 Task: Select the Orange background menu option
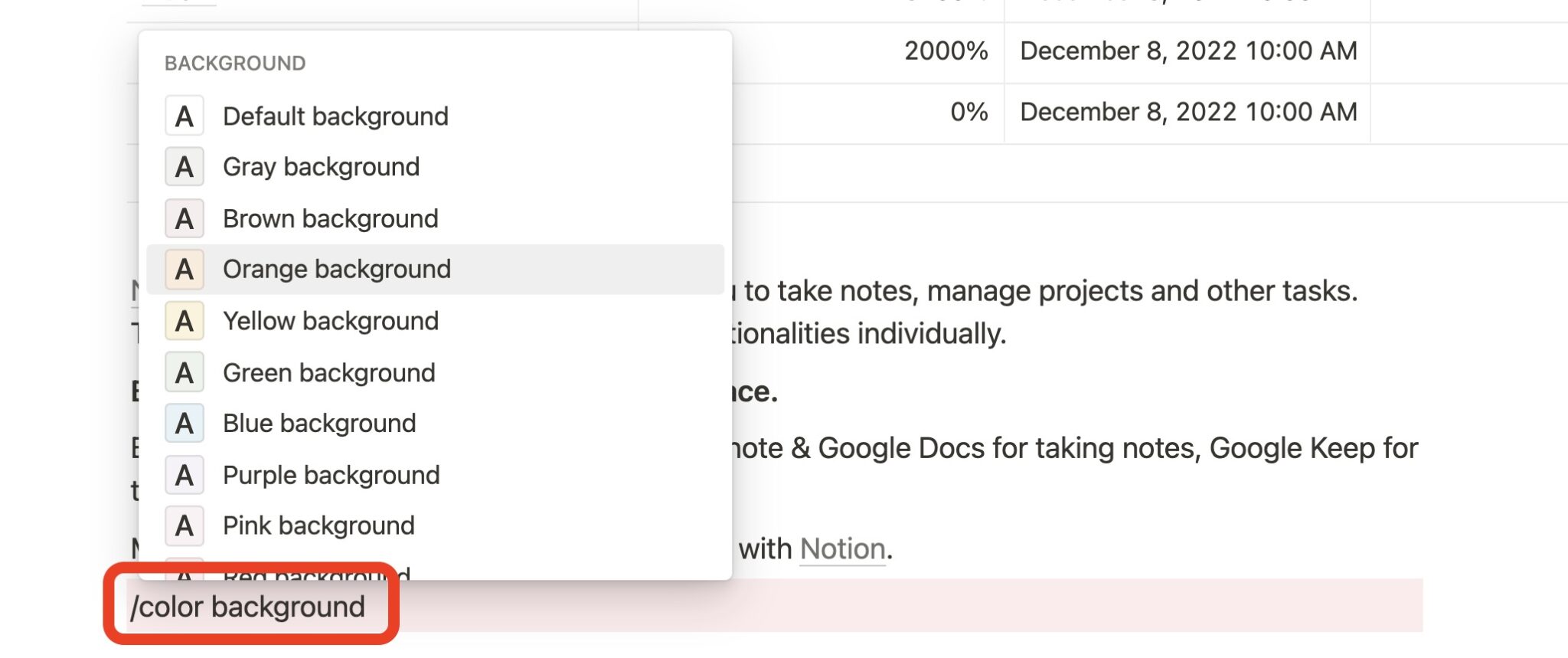[337, 269]
